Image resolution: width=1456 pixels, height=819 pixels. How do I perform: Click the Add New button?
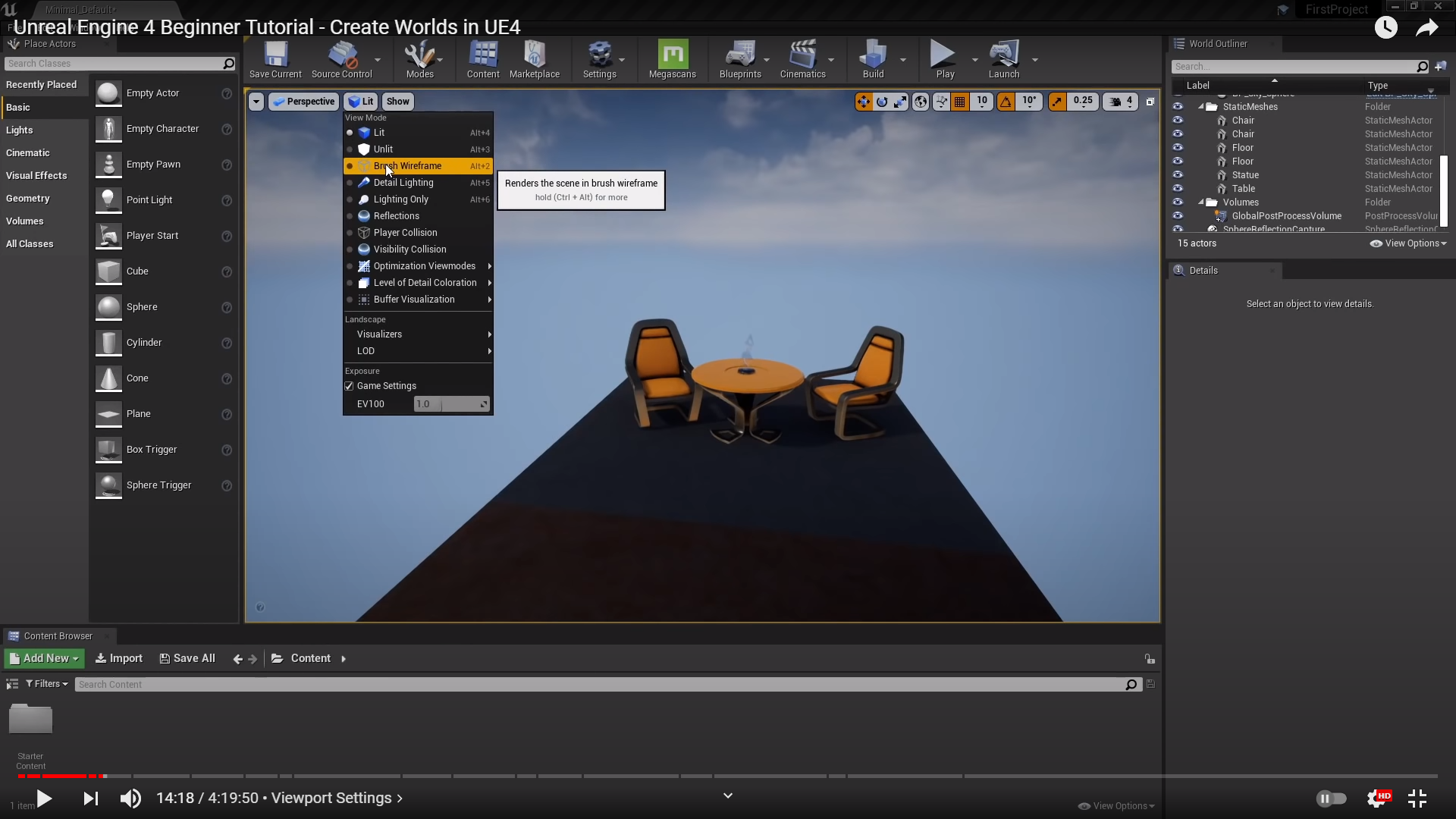pos(45,658)
